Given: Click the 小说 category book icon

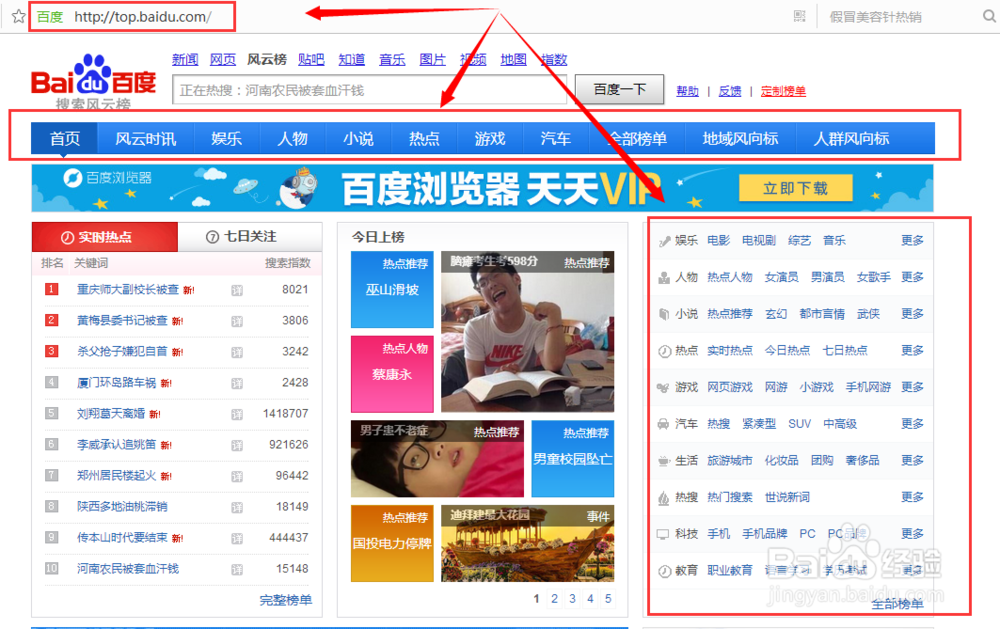Looking at the screenshot, I should click(664, 314).
